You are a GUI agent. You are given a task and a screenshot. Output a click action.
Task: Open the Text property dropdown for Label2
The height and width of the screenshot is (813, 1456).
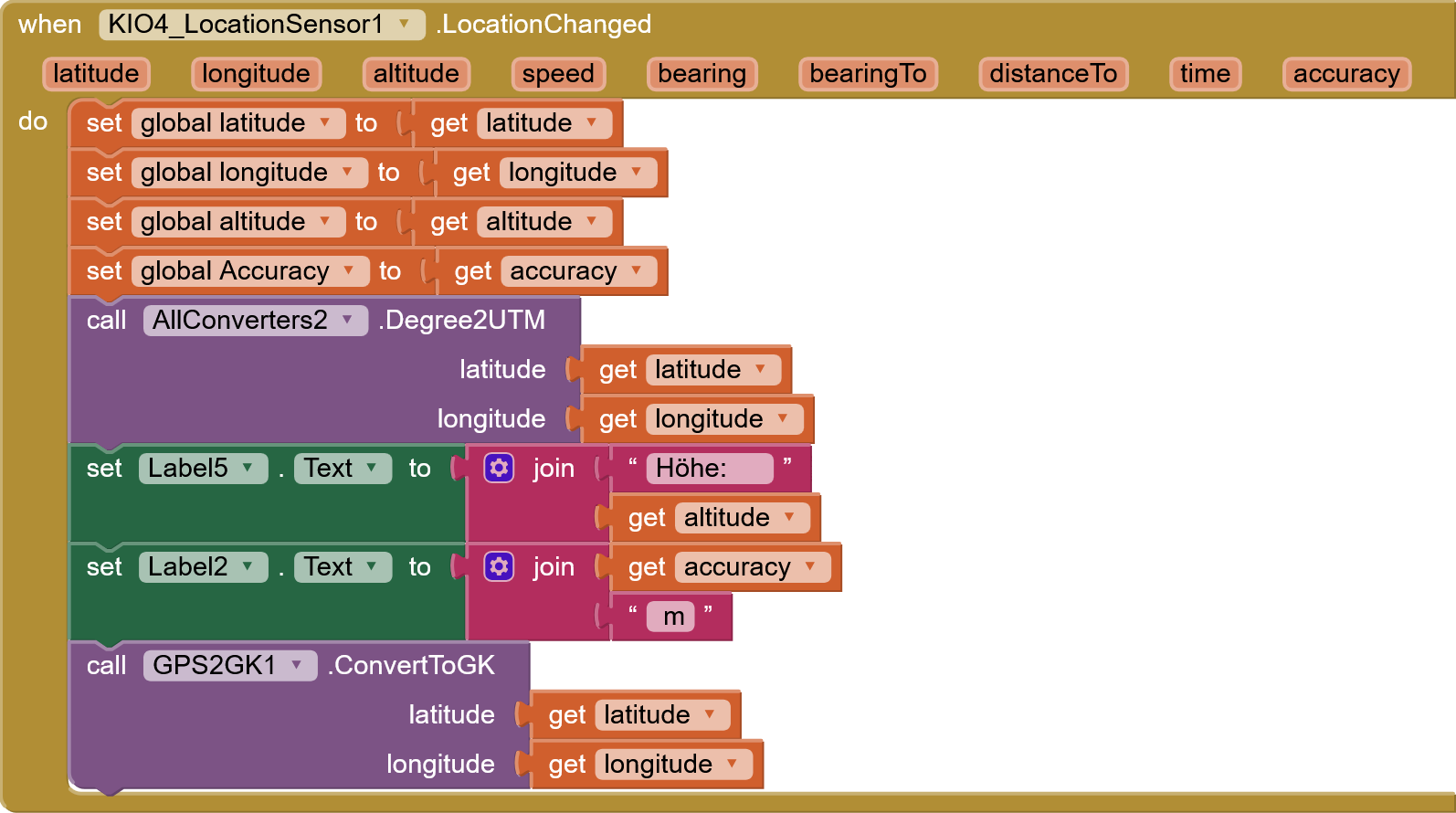point(372,567)
